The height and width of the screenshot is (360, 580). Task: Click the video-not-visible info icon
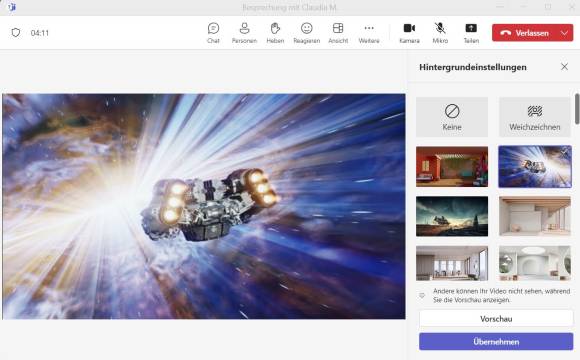coord(422,296)
